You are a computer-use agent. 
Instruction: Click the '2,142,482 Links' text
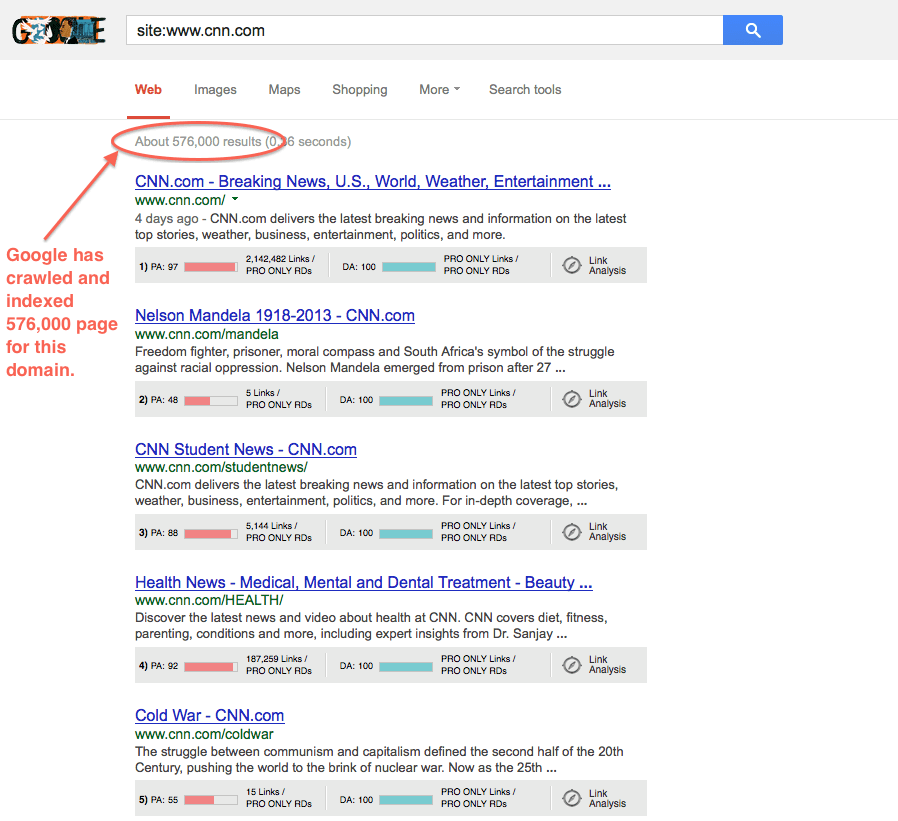tap(280, 259)
